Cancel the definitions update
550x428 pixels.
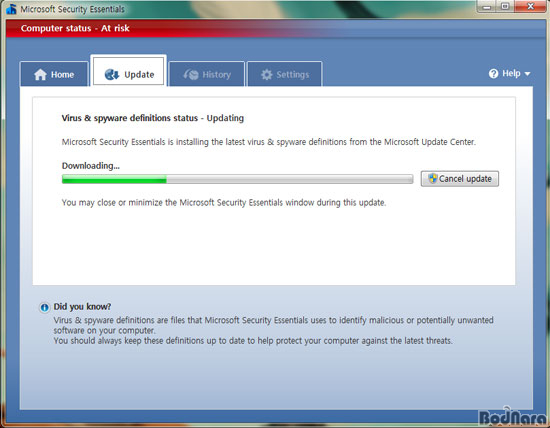pos(460,179)
